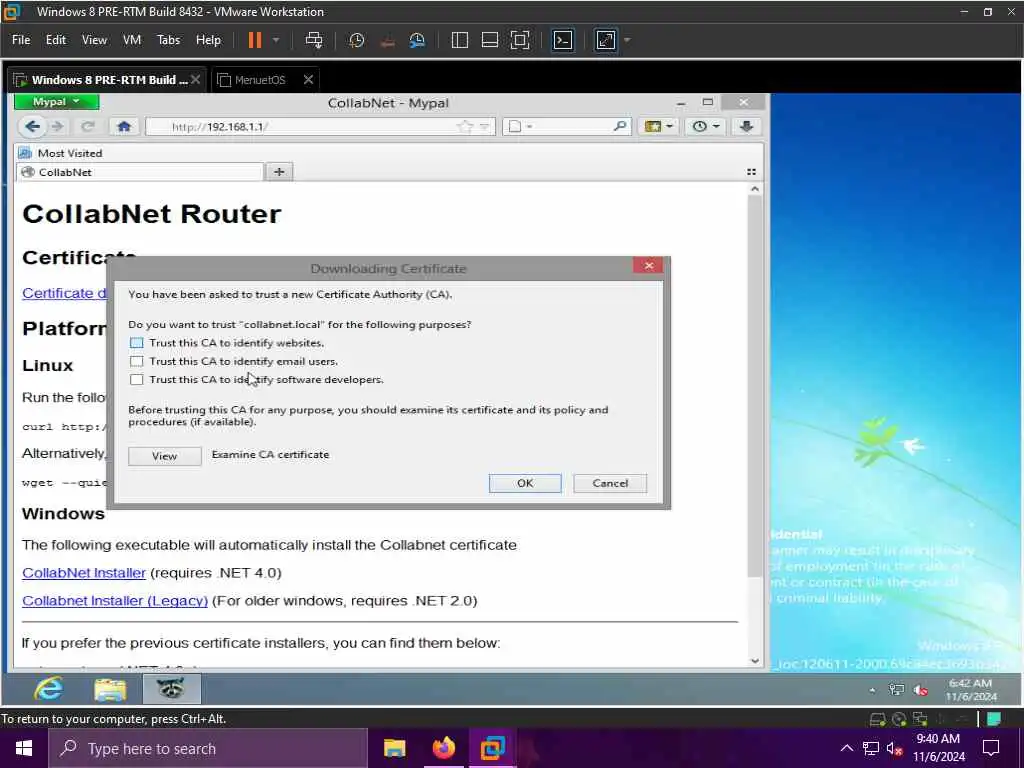Select the CollabNet browser tab
1024x768 pixels.
(139, 172)
